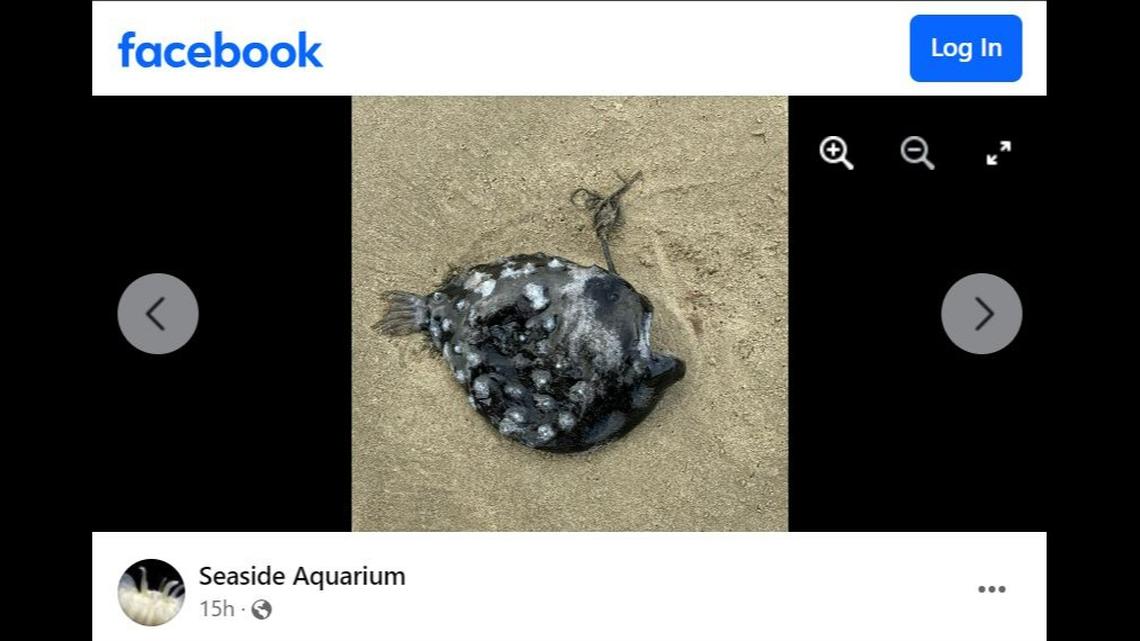Viewport: 1140px width, 641px height.
Task: Enter fullscreen with the expand arrows icon
Action: point(998,153)
